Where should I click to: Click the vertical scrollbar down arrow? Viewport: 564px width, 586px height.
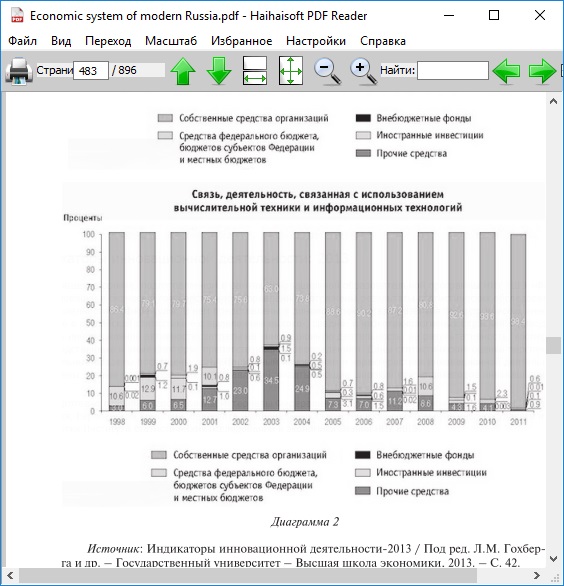pyautogui.click(x=554, y=559)
